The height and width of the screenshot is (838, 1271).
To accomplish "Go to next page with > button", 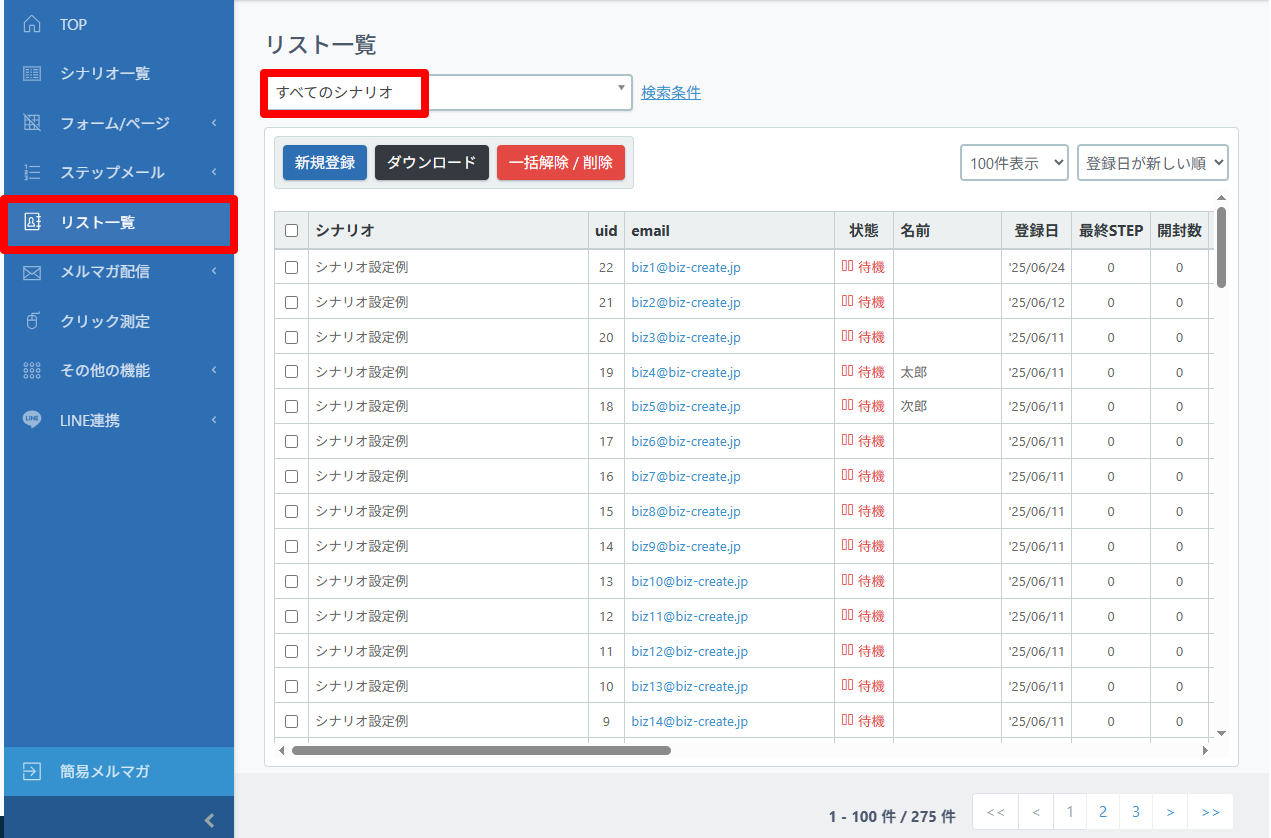I will click(x=1170, y=812).
